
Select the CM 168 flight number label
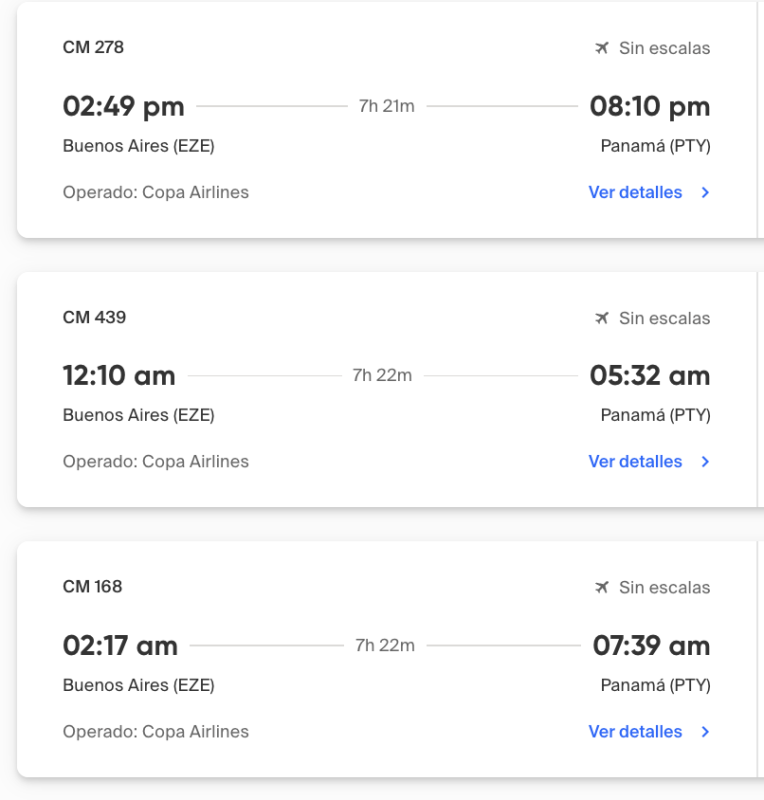[92, 586]
